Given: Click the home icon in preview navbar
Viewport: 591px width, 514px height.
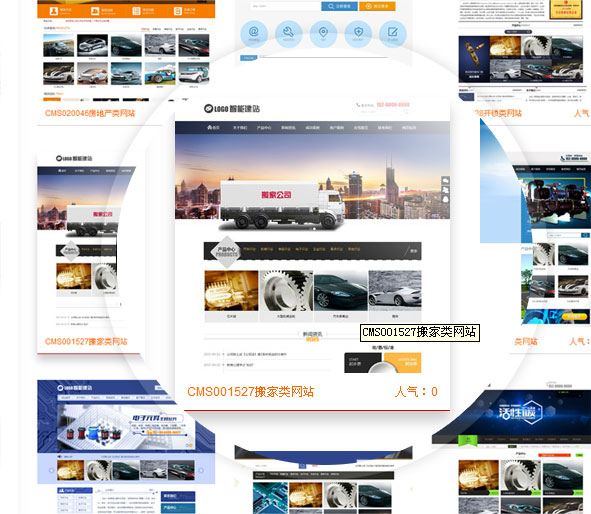Looking at the screenshot, I should (210, 127).
